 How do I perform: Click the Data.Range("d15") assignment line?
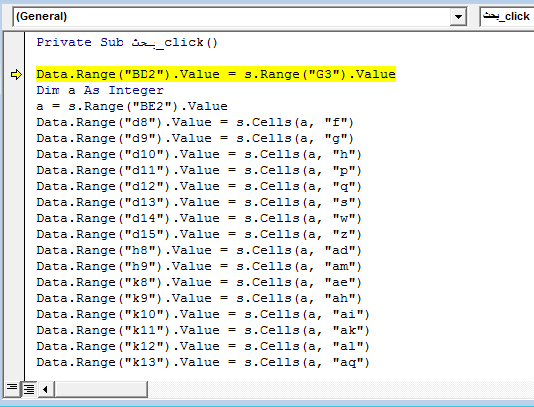(x=199, y=234)
